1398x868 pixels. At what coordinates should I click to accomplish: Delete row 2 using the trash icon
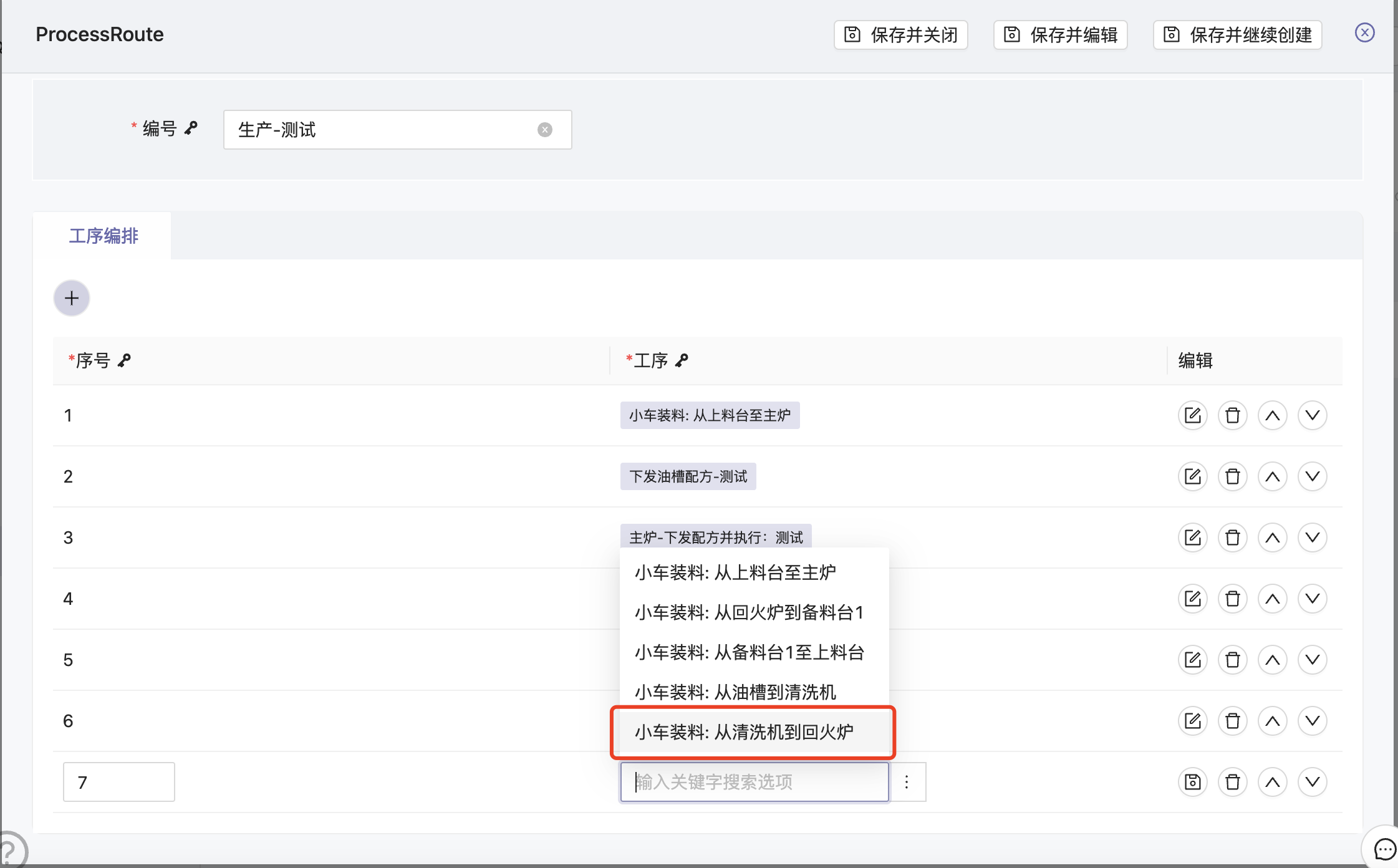pyautogui.click(x=1232, y=476)
